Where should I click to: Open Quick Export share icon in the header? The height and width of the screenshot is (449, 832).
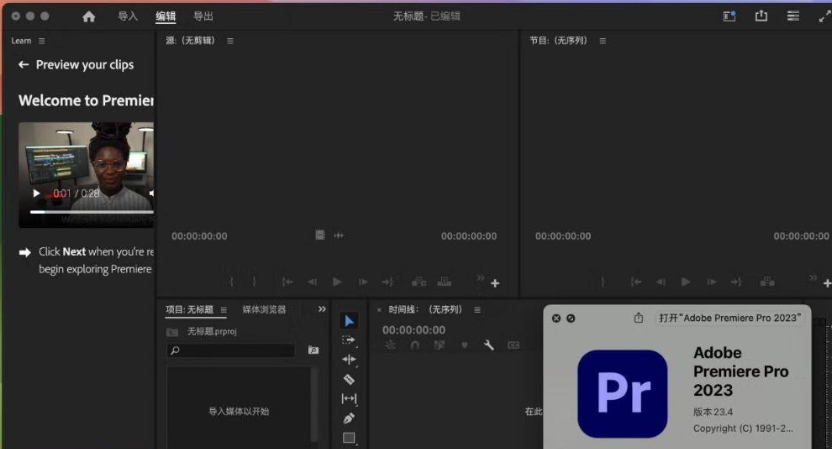coord(761,16)
